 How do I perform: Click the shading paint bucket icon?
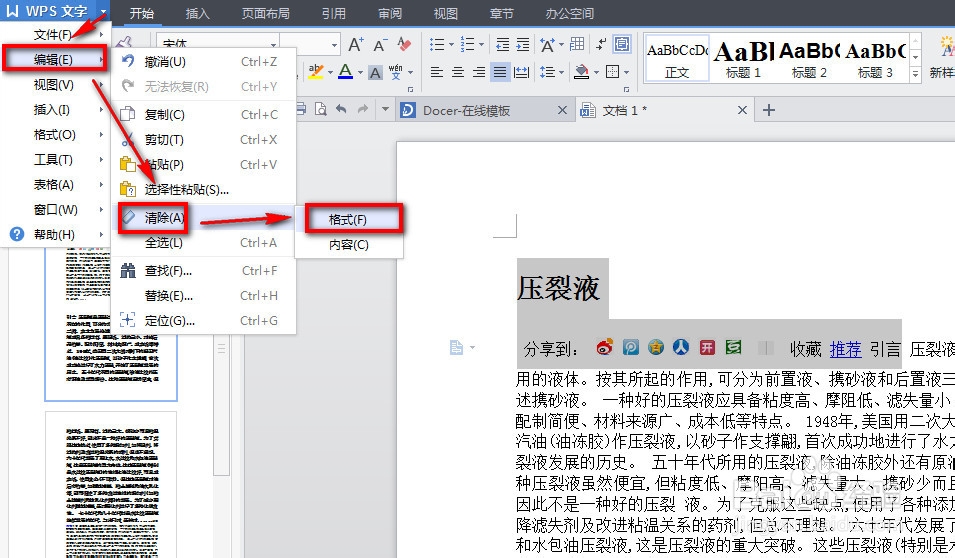(582, 72)
